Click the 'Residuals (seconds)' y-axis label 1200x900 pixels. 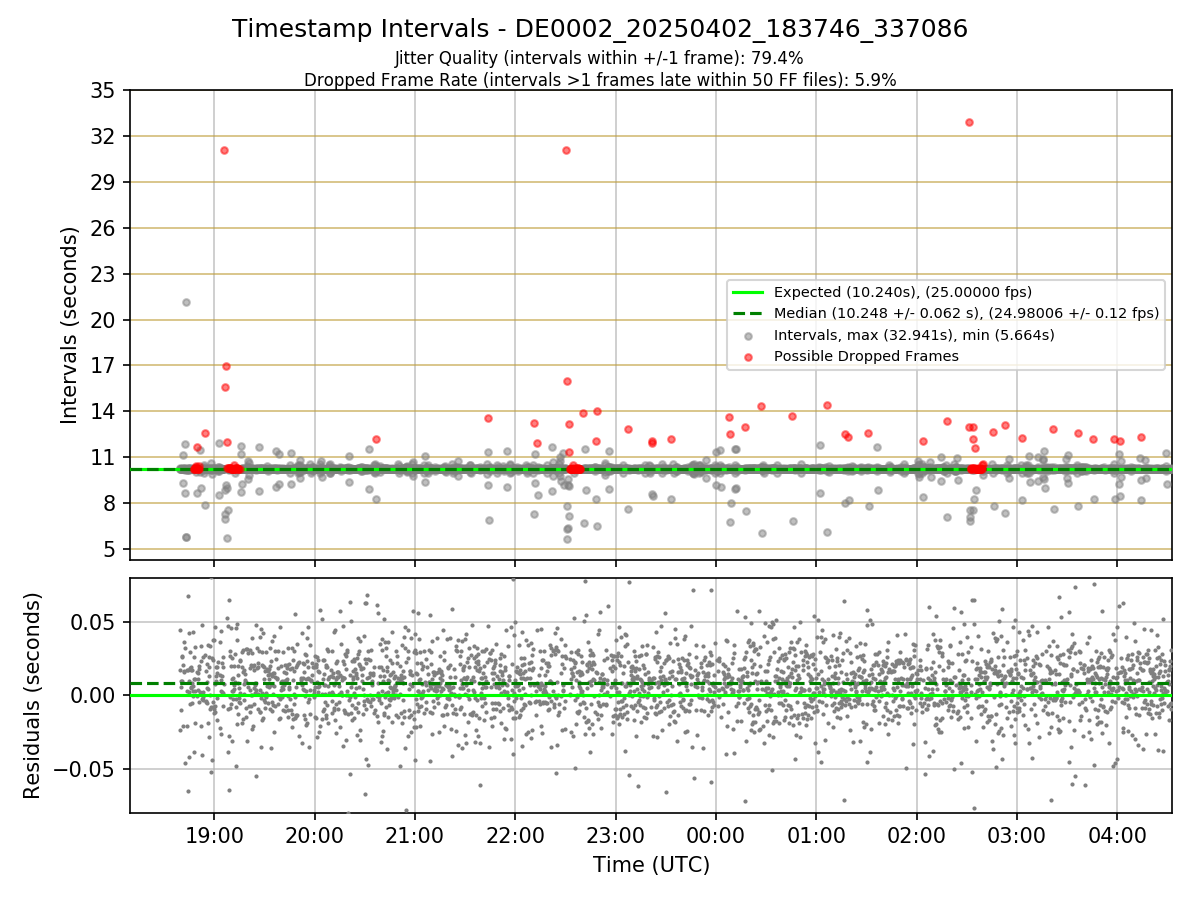pyautogui.click(x=32, y=696)
